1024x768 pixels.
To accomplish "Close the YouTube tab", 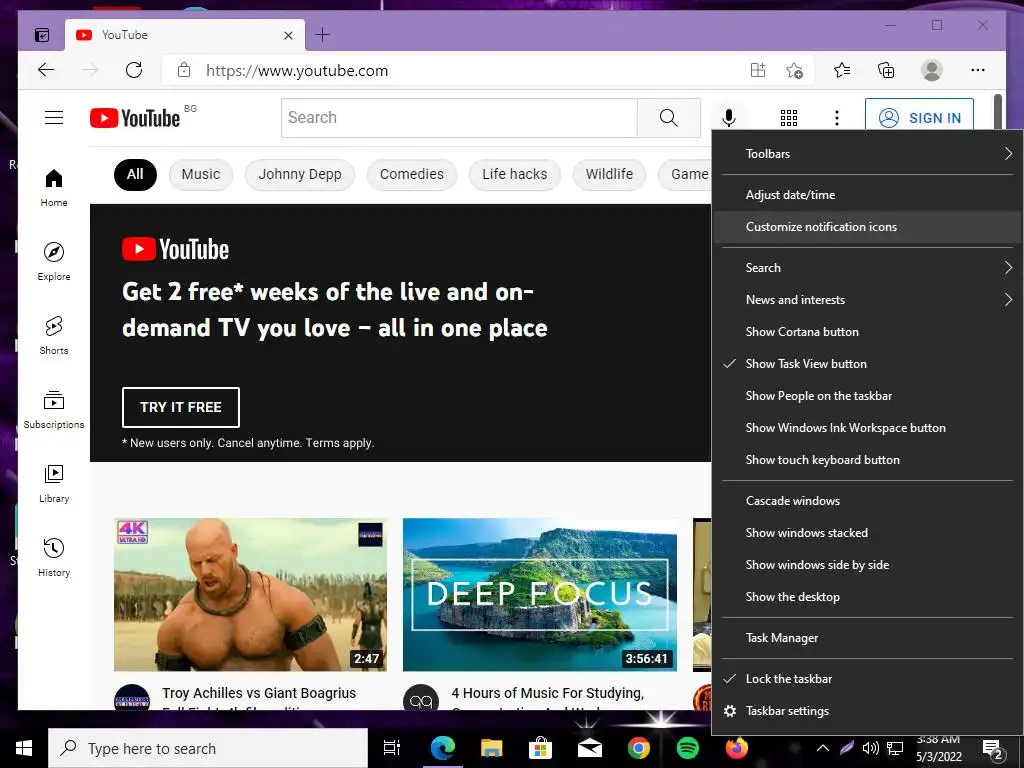I will [288, 35].
